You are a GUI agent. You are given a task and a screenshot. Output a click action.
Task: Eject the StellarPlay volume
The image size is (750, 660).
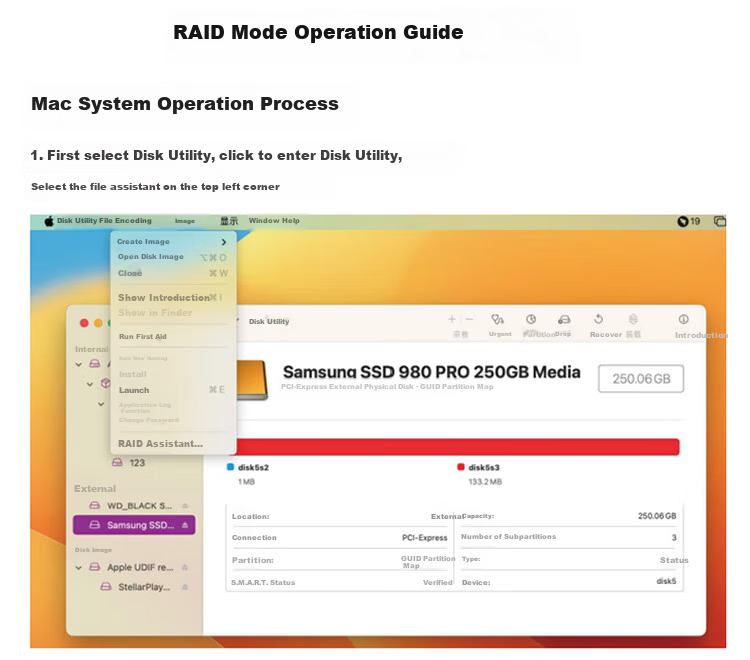(x=185, y=587)
